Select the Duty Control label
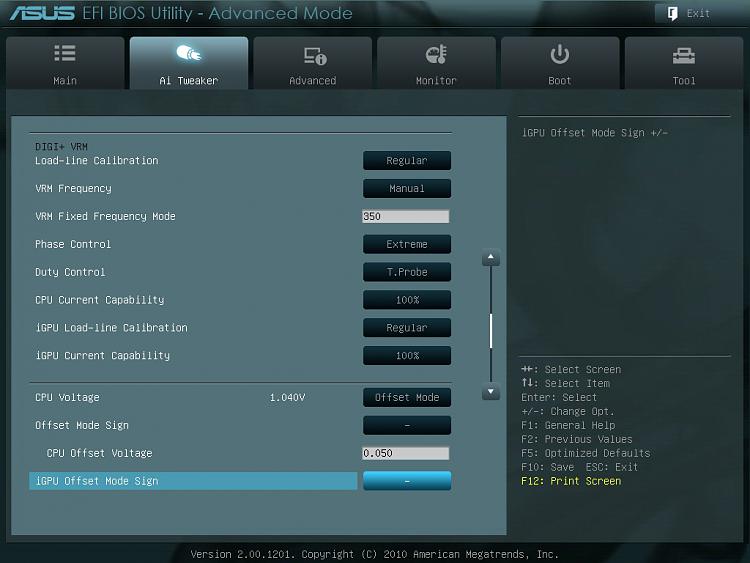750x563 pixels. [x=70, y=272]
